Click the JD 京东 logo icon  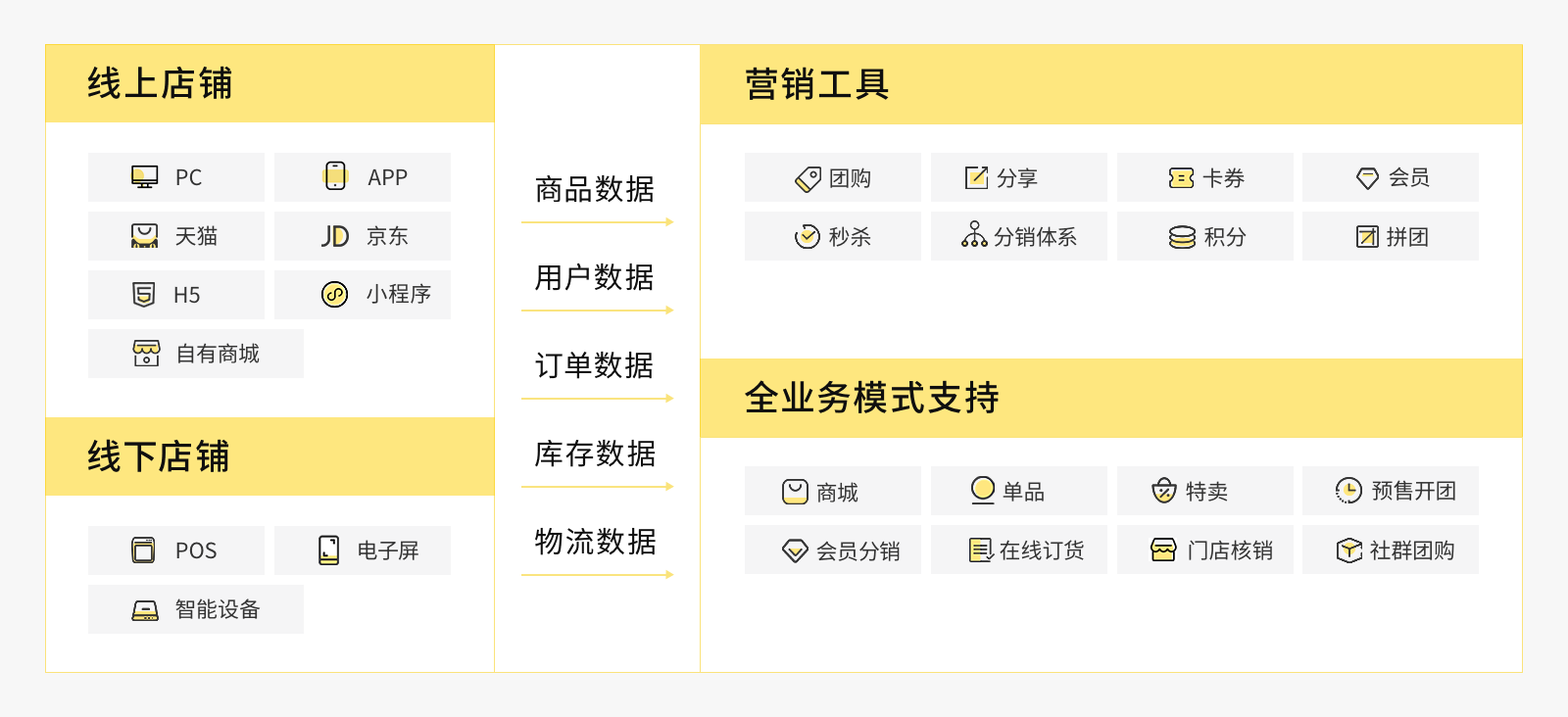335,236
